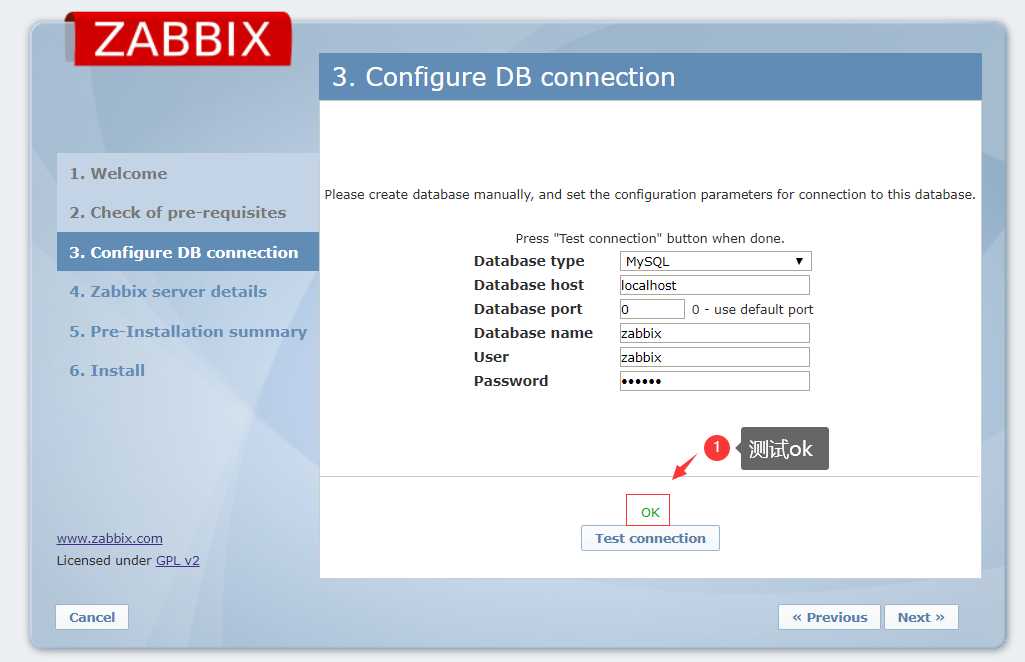Return via the Previous button

pyautogui.click(x=830, y=617)
